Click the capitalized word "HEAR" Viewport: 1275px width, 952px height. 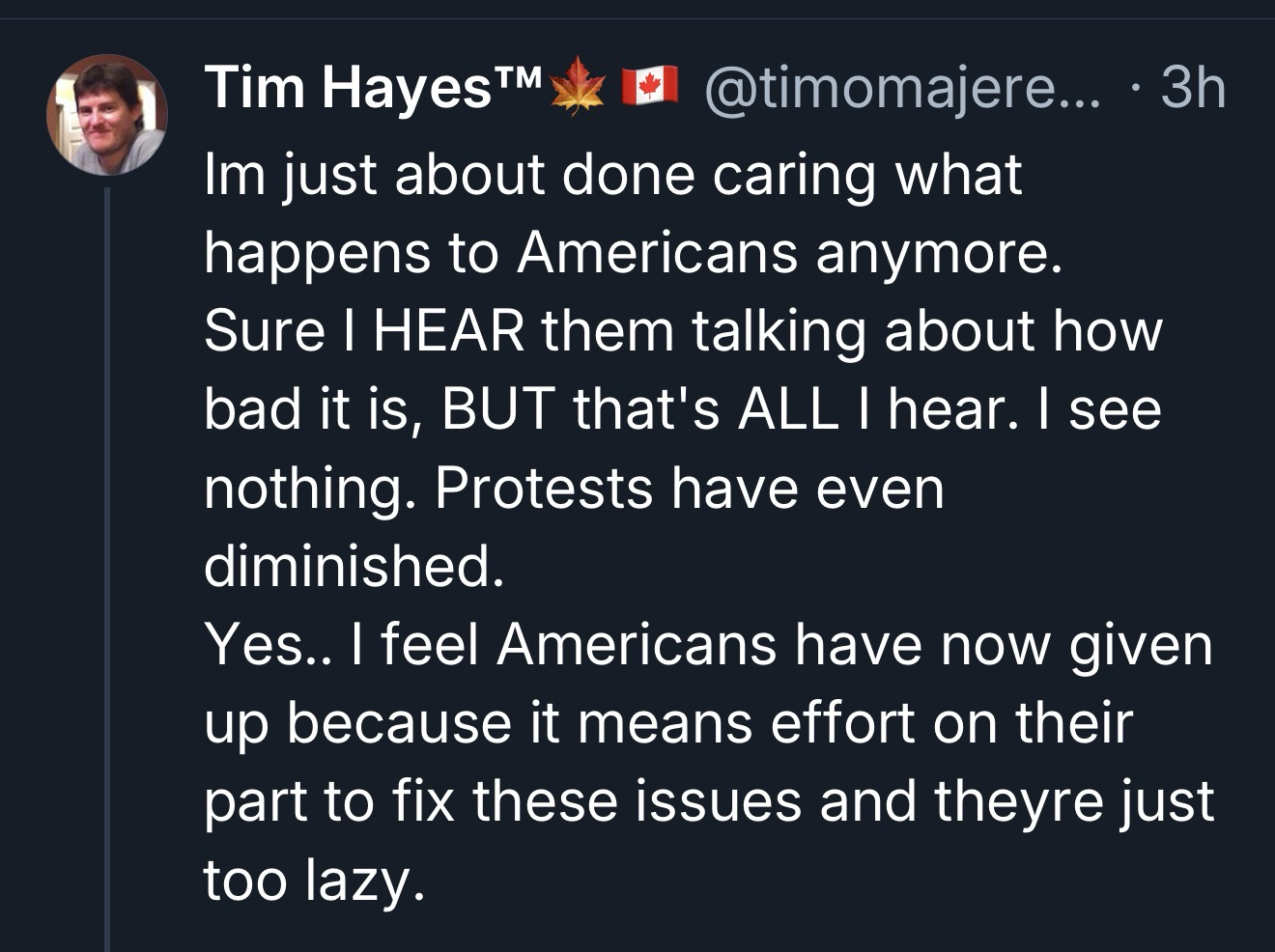[x=448, y=331]
